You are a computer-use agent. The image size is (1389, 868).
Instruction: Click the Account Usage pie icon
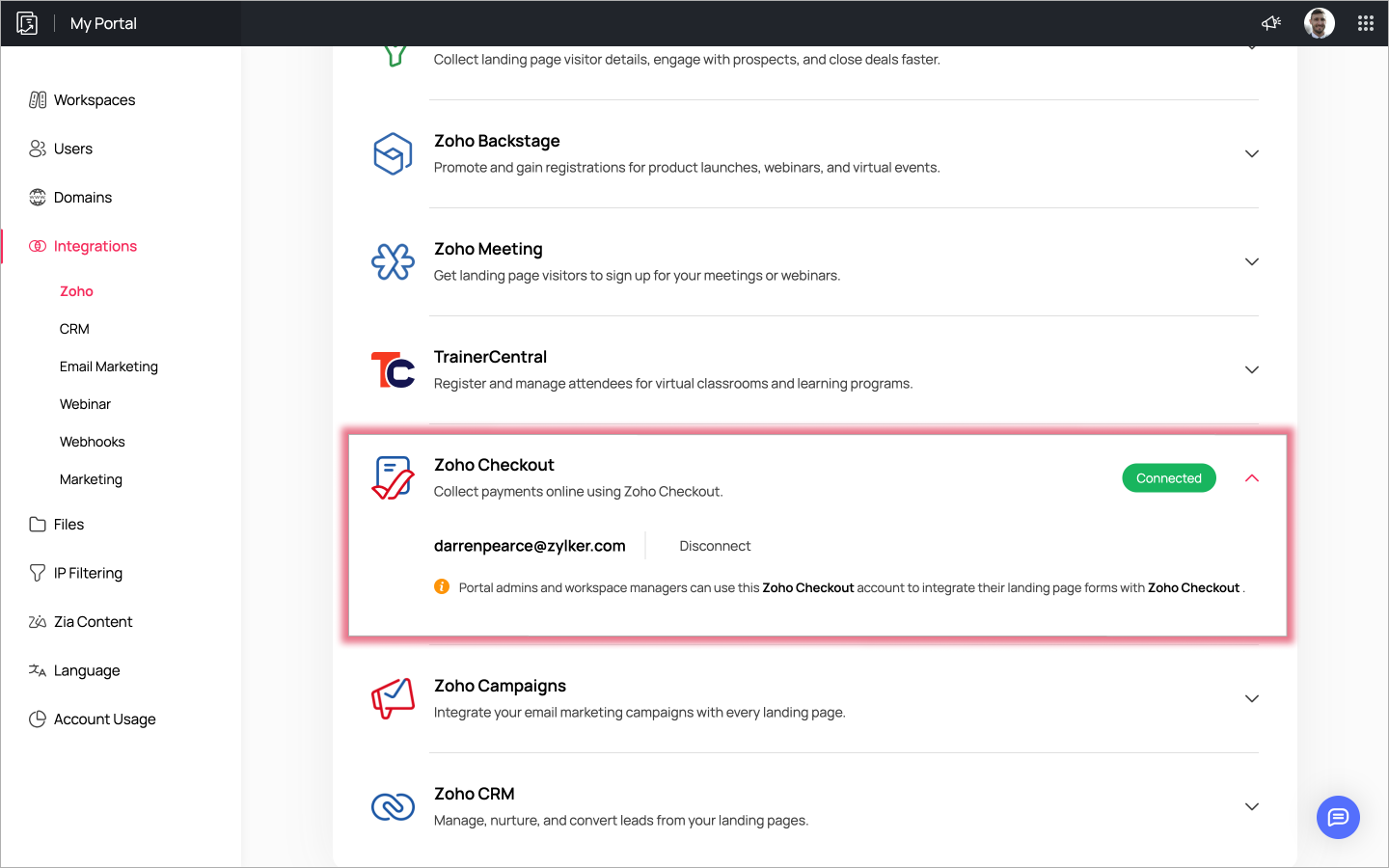38,719
